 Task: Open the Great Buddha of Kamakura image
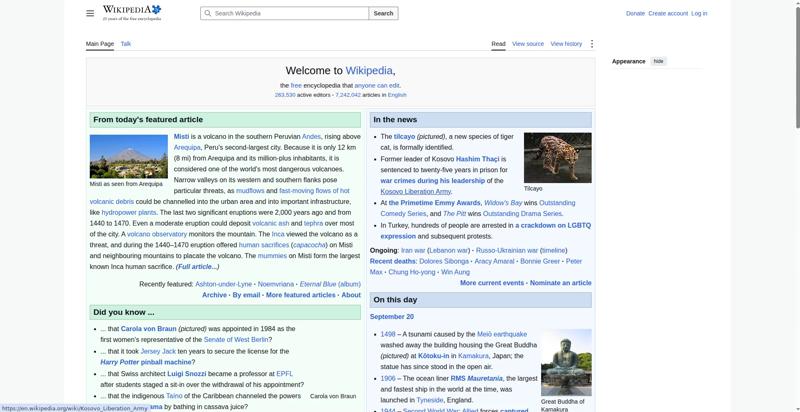tap(566, 362)
